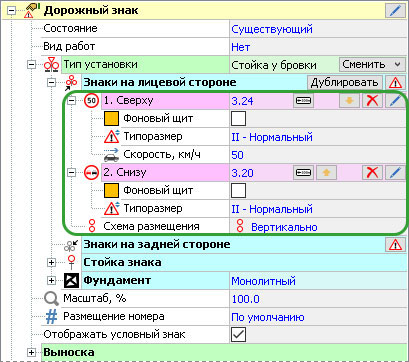Open the Сменить dropdown
The width and height of the screenshot is (409, 362).
tap(372, 64)
